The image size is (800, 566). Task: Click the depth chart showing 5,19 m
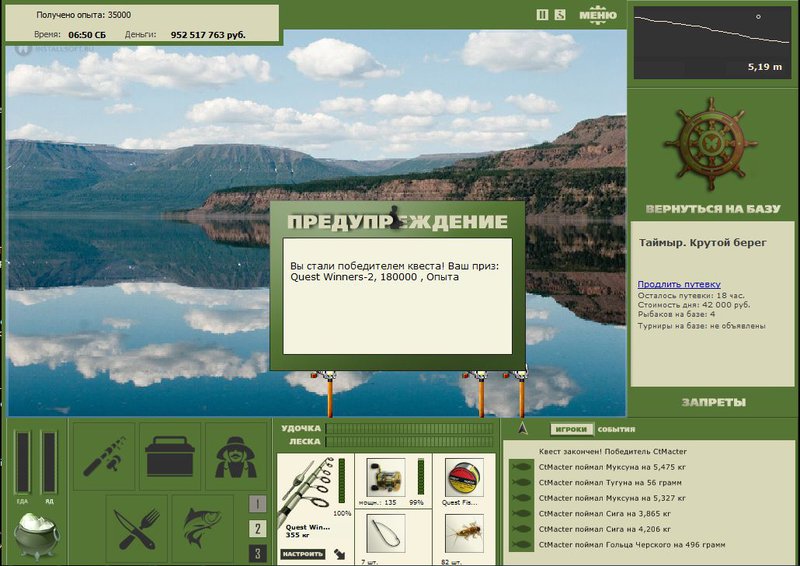point(712,43)
